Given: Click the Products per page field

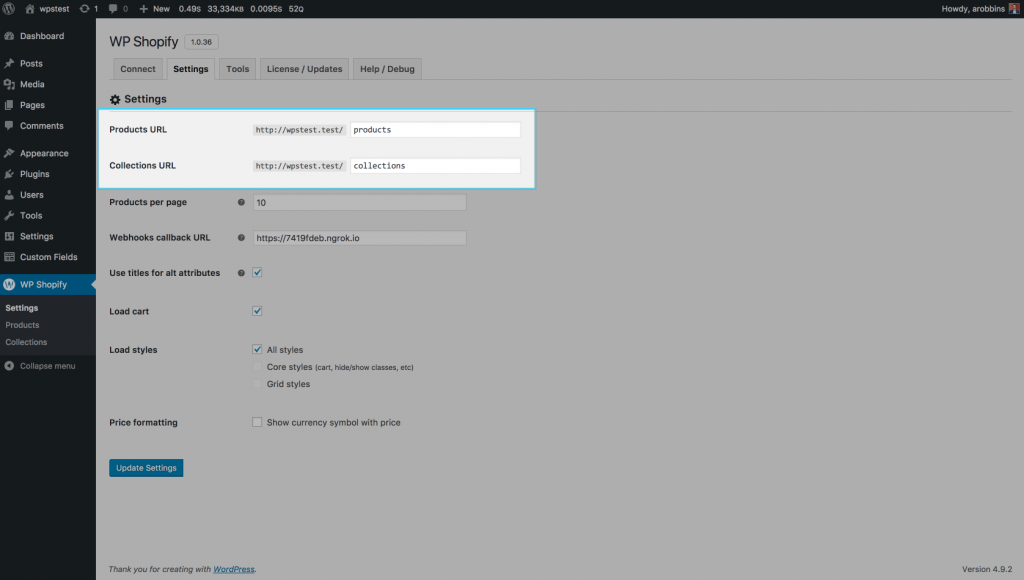Looking at the screenshot, I should [360, 202].
